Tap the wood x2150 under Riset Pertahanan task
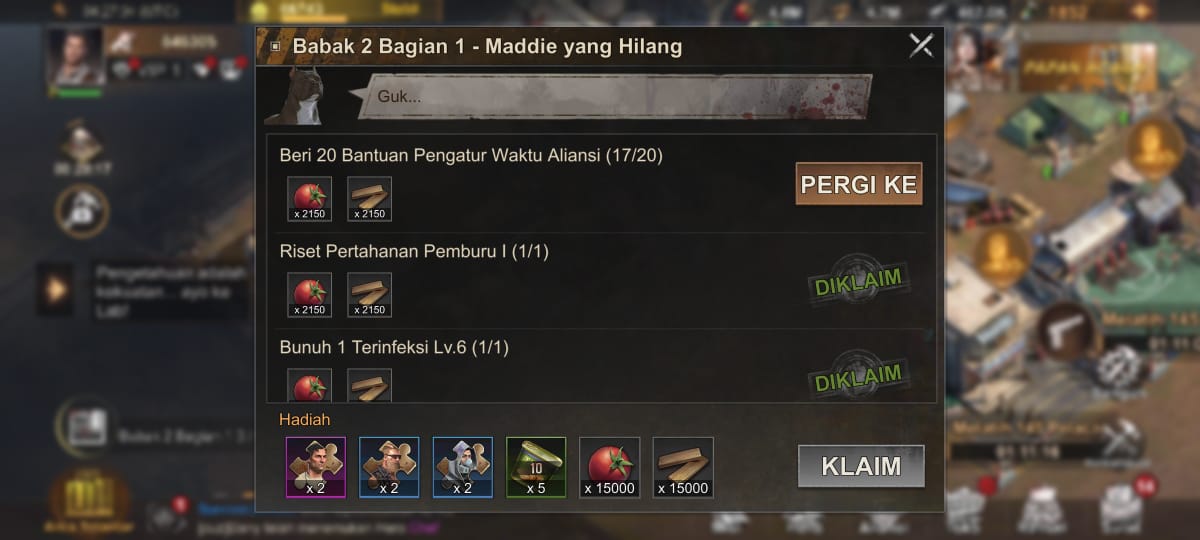 click(369, 295)
